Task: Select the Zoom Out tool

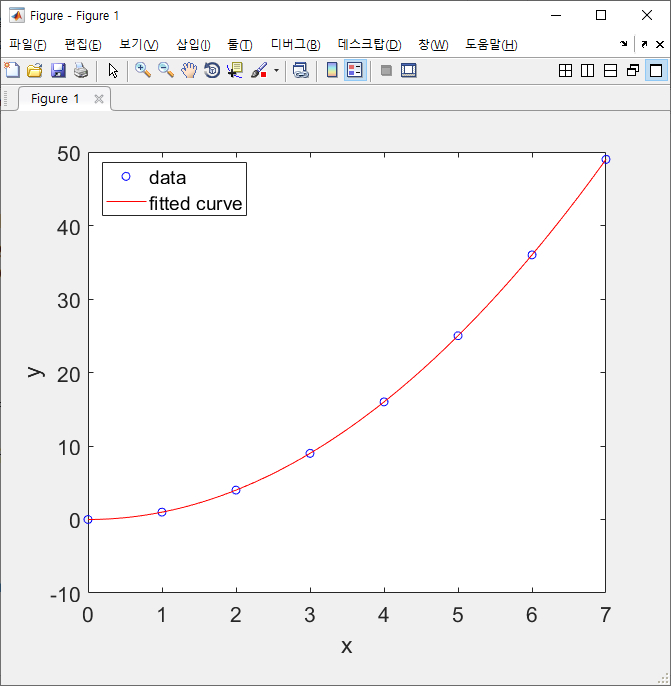Action: (x=166, y=70)
